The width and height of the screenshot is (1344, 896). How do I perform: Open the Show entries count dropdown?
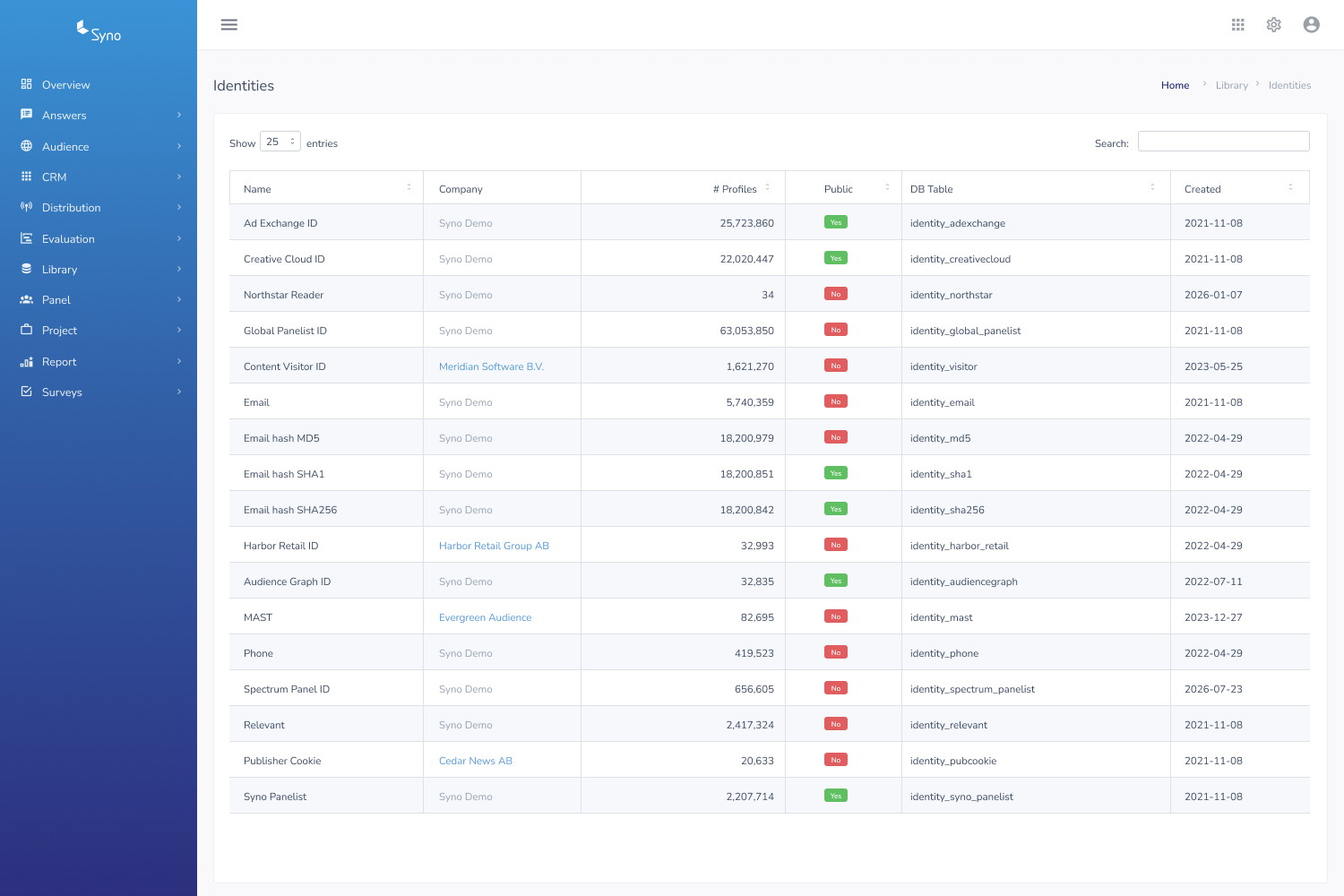280,142
